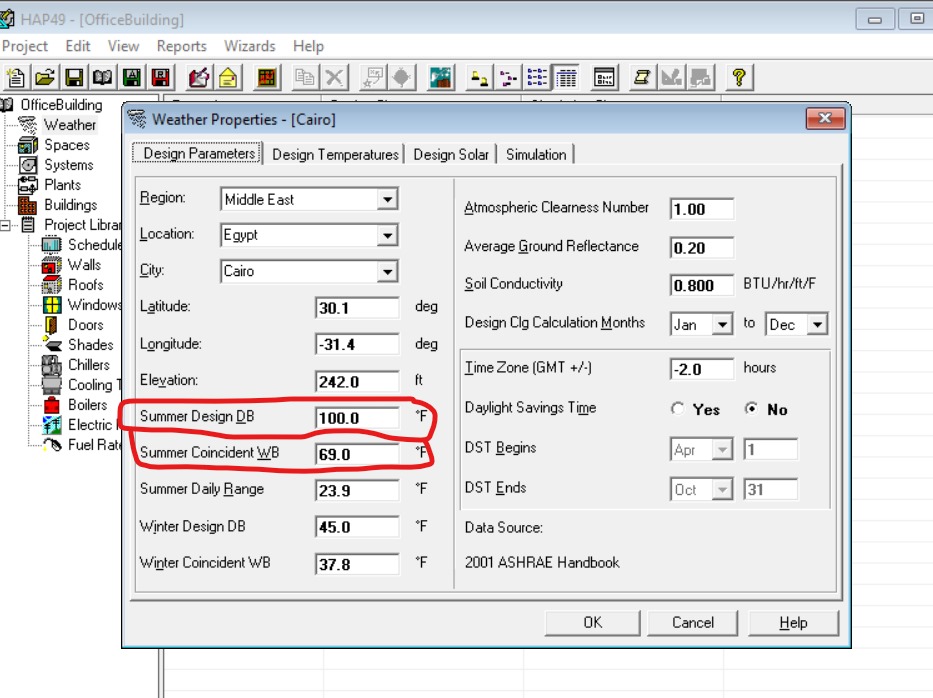933x698 pixels.
Task: Click the yellow house toolbar icon
Action: 228,77
